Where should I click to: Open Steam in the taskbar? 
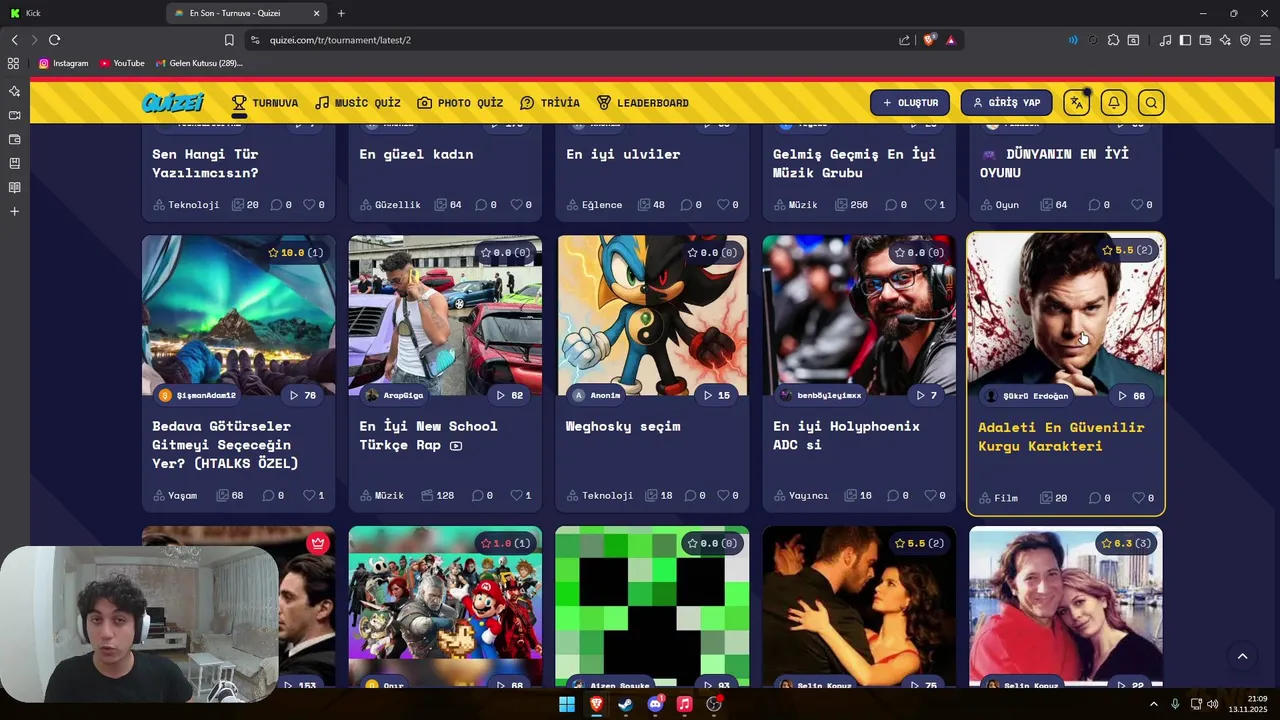tap(625, 704)
